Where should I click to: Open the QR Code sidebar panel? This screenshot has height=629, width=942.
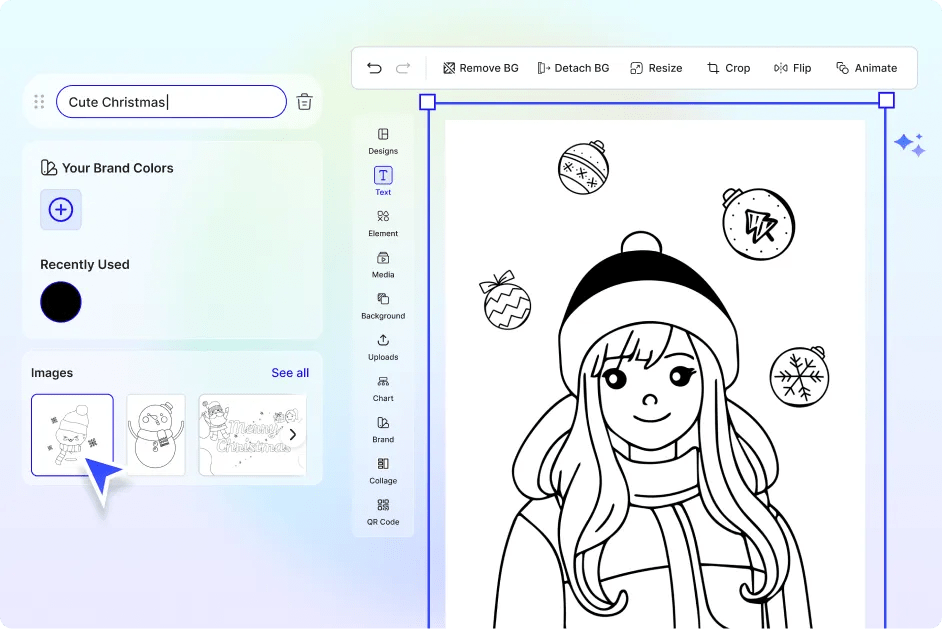point(383,512)
